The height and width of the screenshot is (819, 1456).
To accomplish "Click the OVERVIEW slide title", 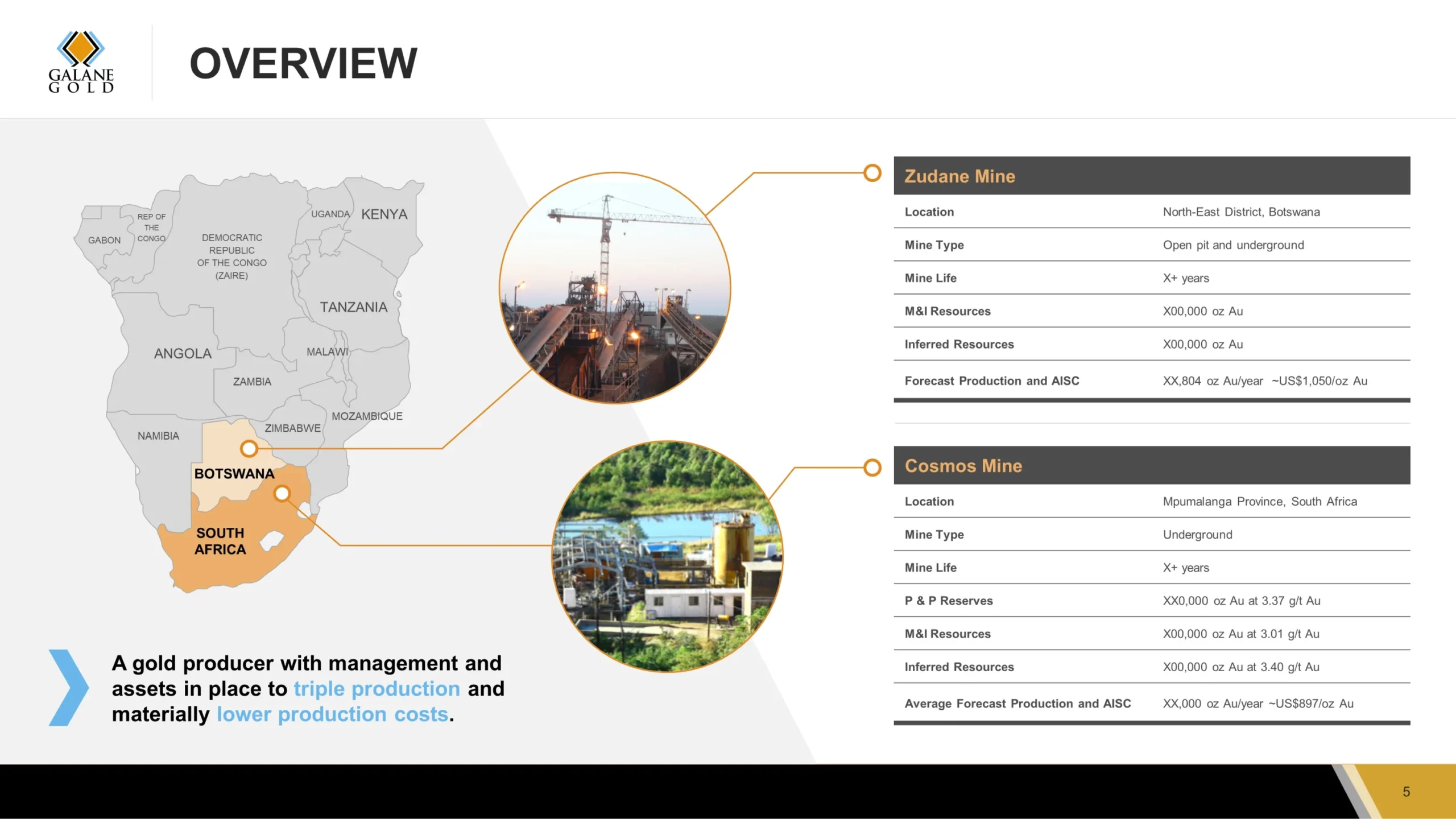I will (303, 63).
